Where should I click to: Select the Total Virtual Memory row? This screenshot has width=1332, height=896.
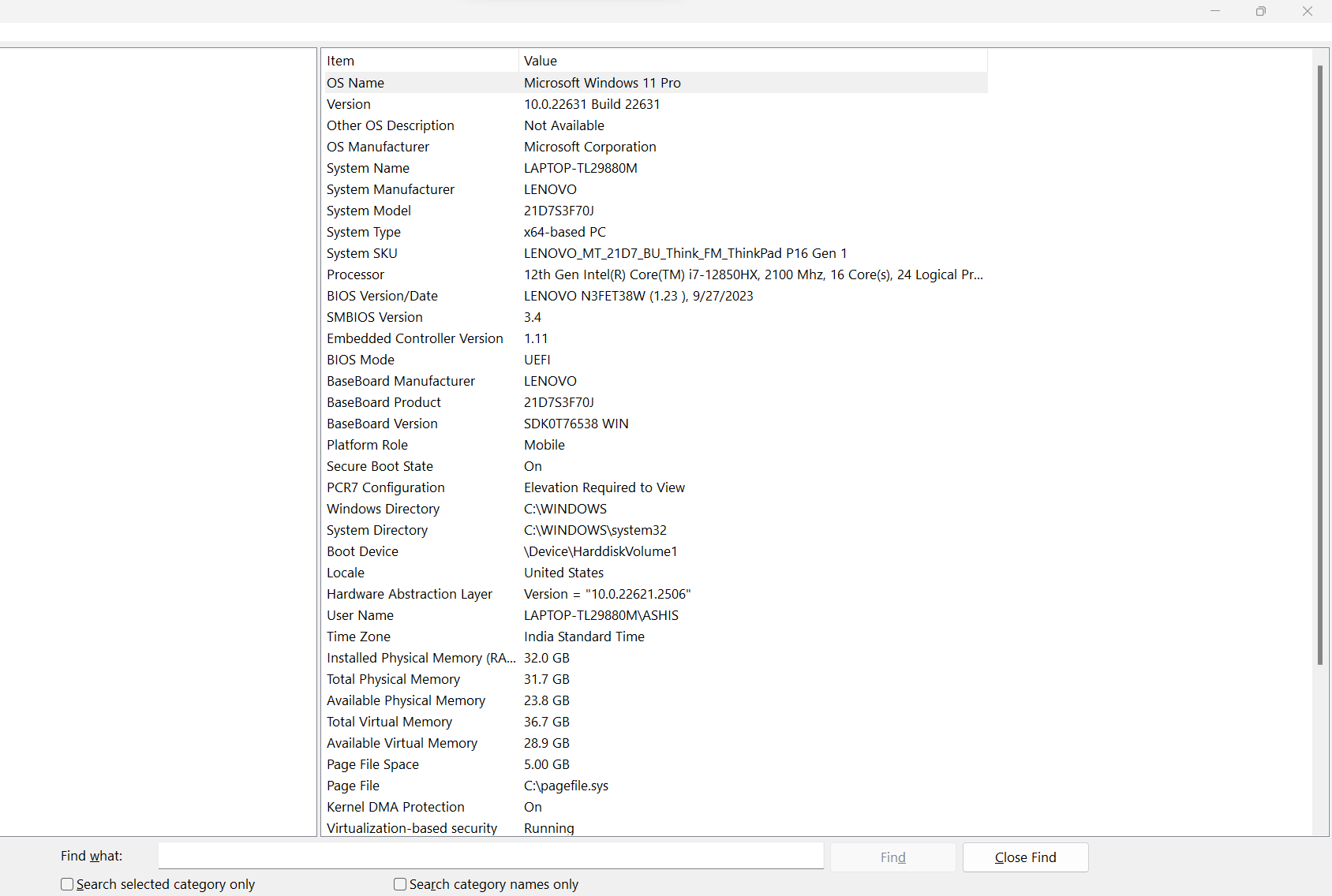tap(656, 722)
